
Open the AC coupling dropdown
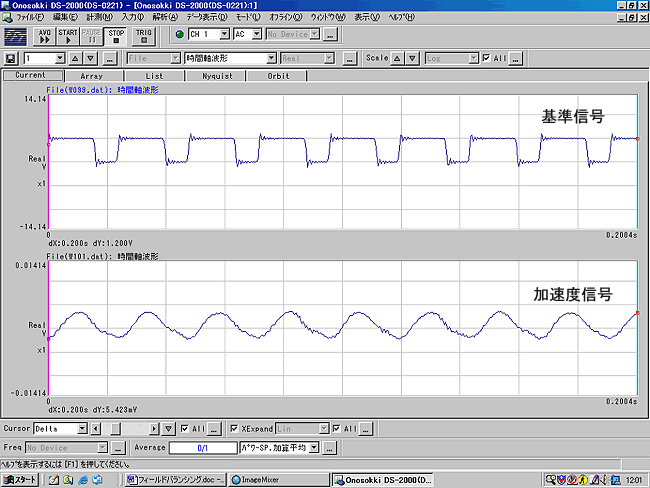coord(257,34)
